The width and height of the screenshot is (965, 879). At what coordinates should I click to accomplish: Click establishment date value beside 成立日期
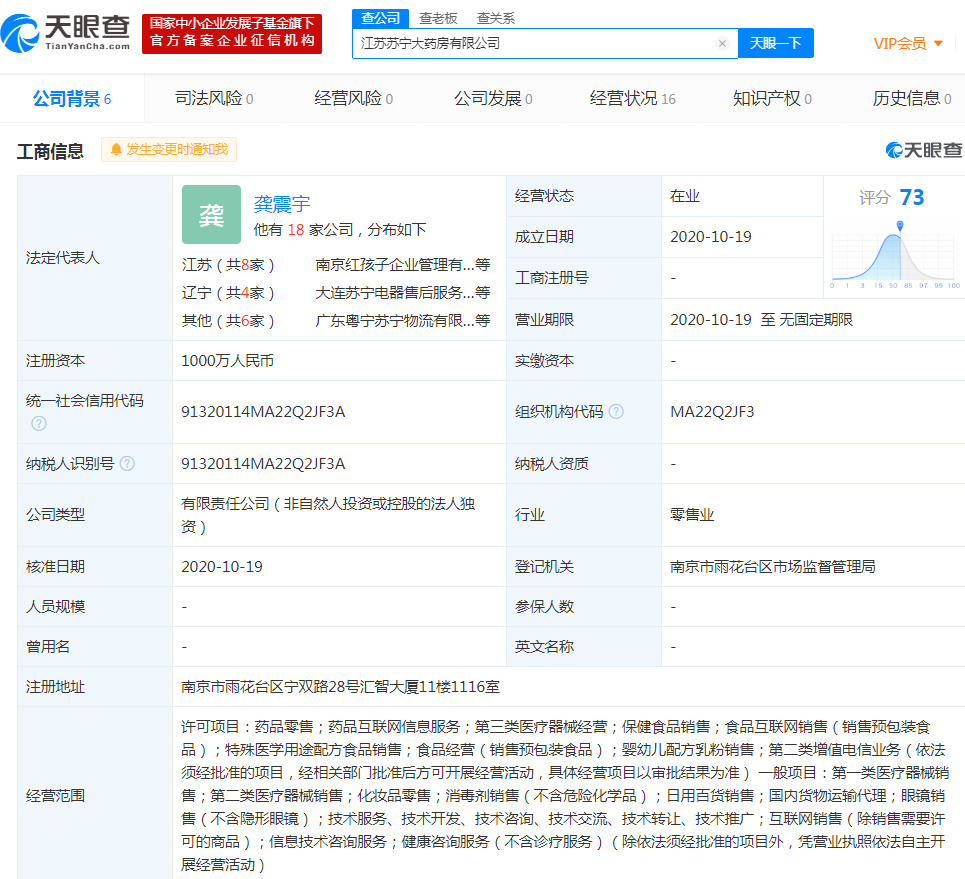click(711, 237)
